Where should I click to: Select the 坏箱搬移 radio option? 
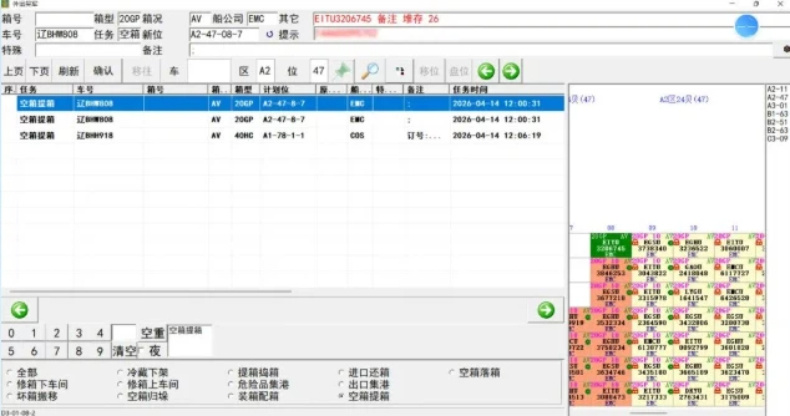pyautogui.click(x=32, y=396)
